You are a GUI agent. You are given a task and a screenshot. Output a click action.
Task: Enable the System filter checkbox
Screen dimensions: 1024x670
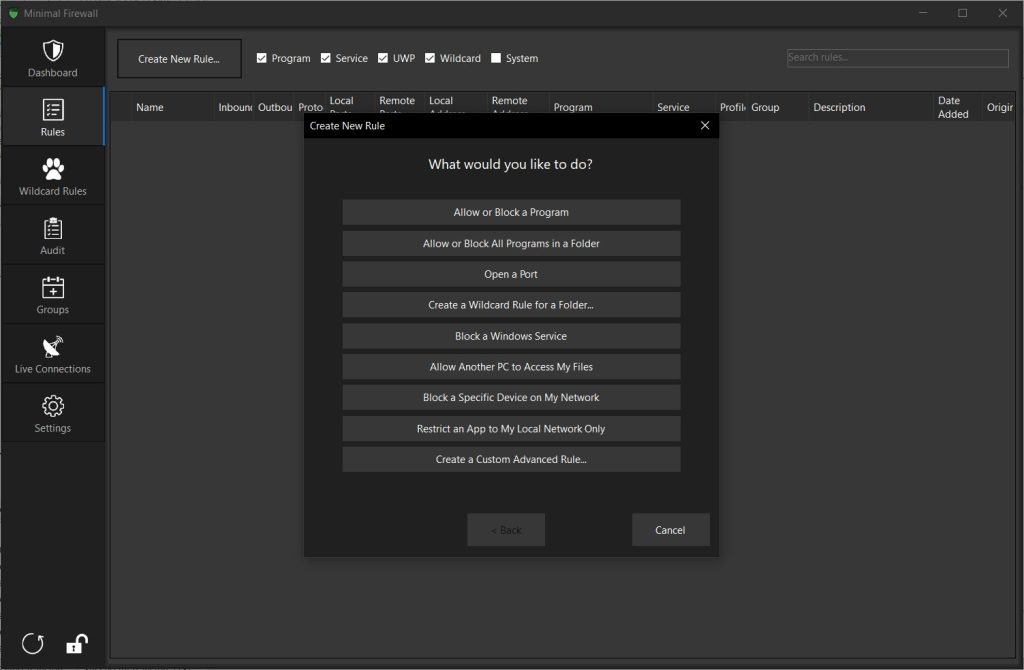496,58
